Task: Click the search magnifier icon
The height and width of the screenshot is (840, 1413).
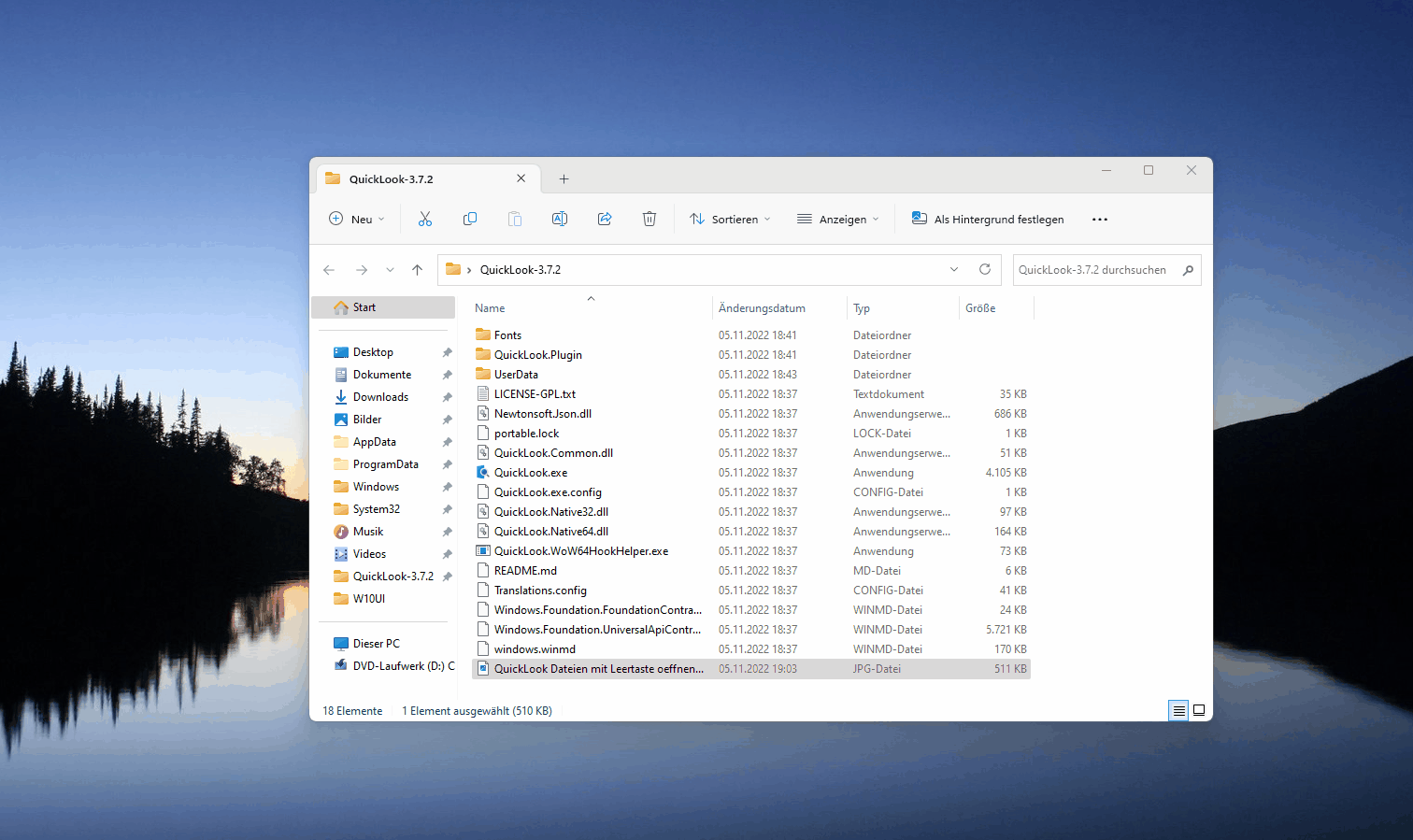Action: [x=1188, y=270]
